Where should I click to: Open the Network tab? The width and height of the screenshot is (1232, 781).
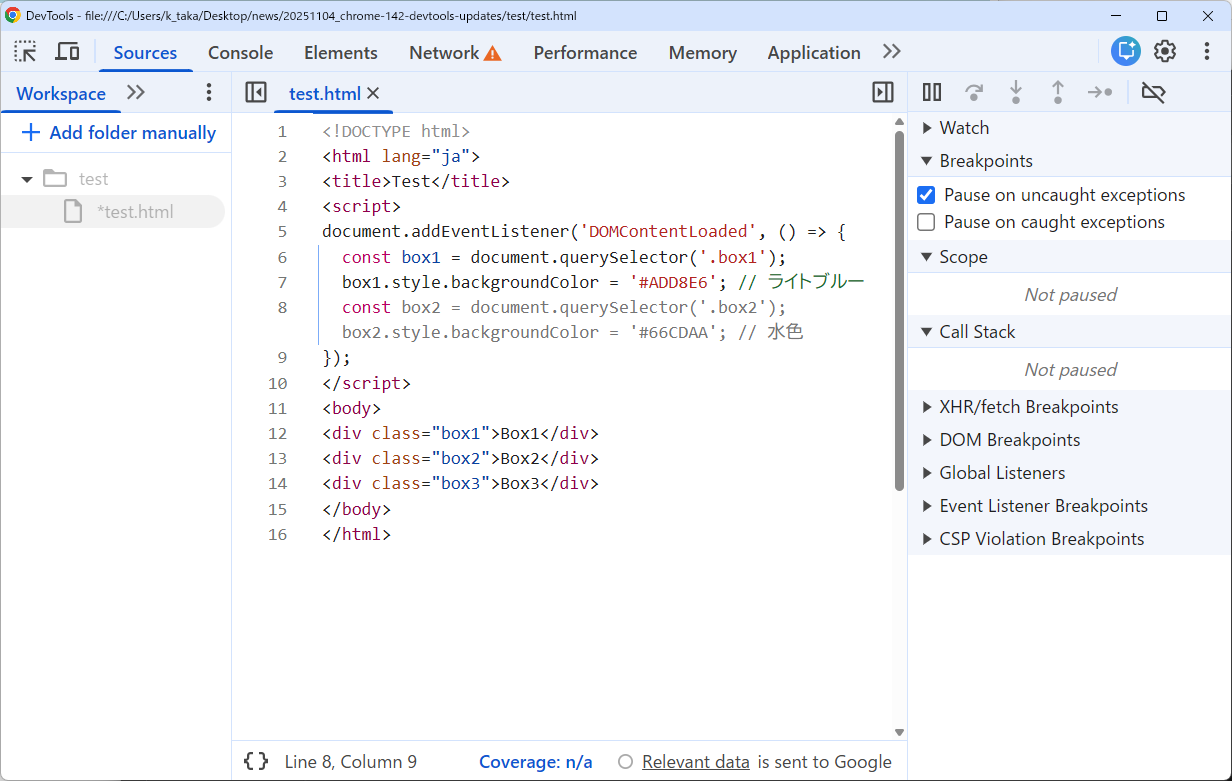[x=444, y=53]
